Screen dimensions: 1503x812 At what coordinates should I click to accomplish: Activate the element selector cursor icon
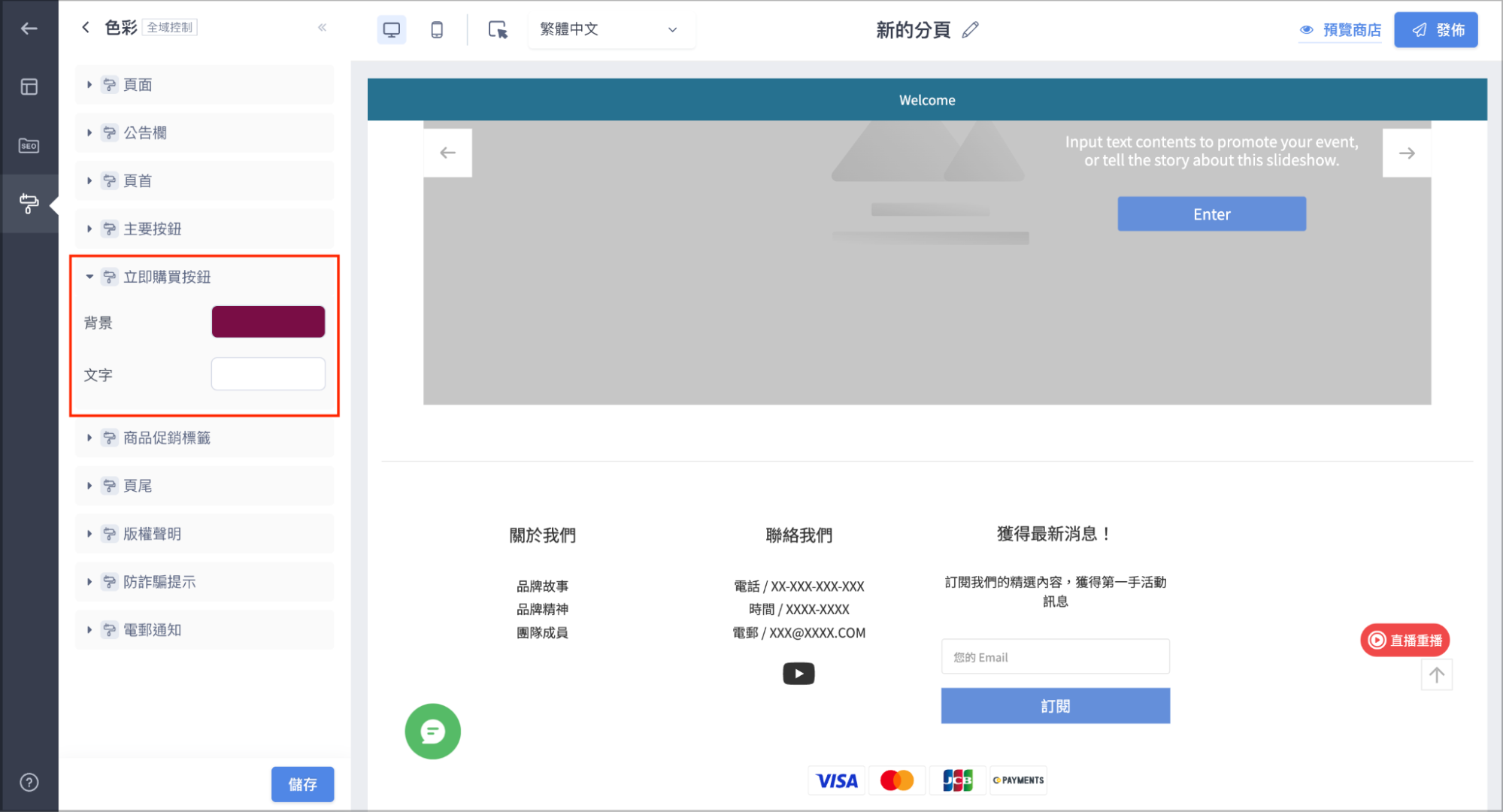[498, 29]
